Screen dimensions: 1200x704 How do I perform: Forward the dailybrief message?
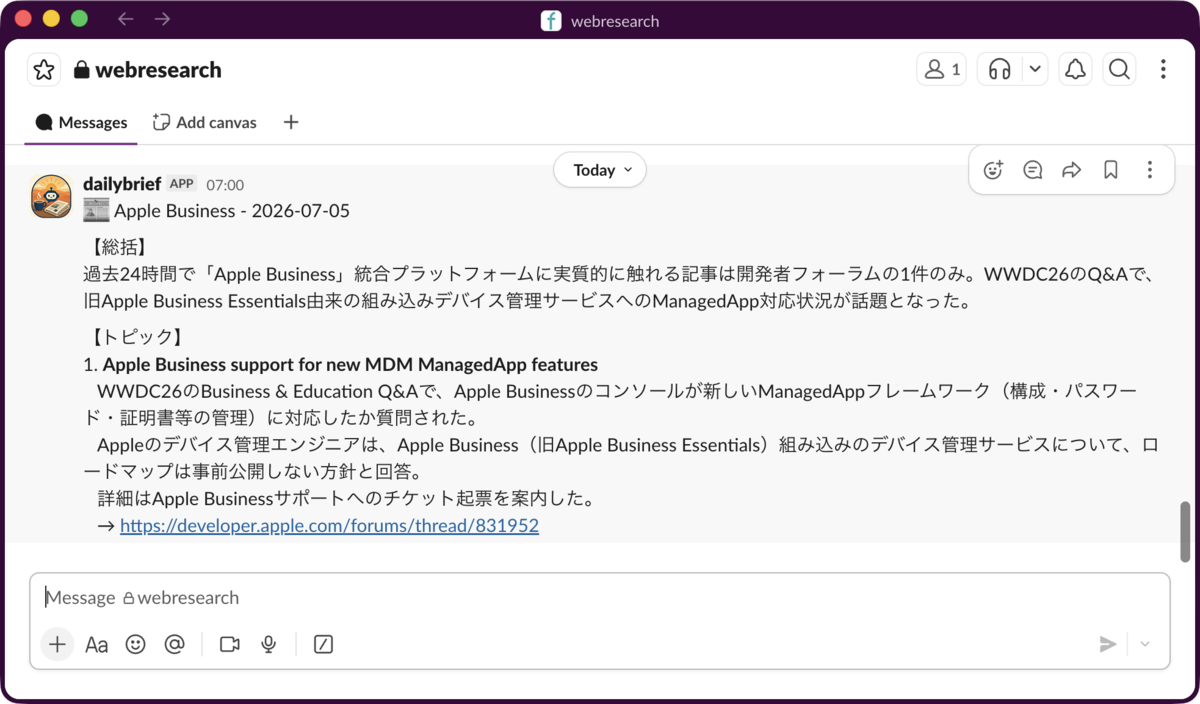click(1072, 170)
